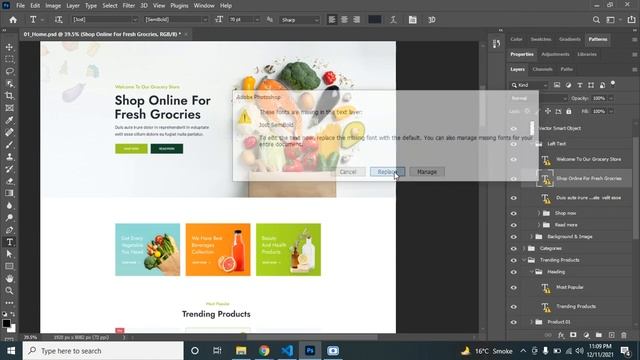Image resolution: width=640 pixels, height=360 pixels.
Task: Toggle the Character and Paragraph panels icon
Action: [413, 20]
